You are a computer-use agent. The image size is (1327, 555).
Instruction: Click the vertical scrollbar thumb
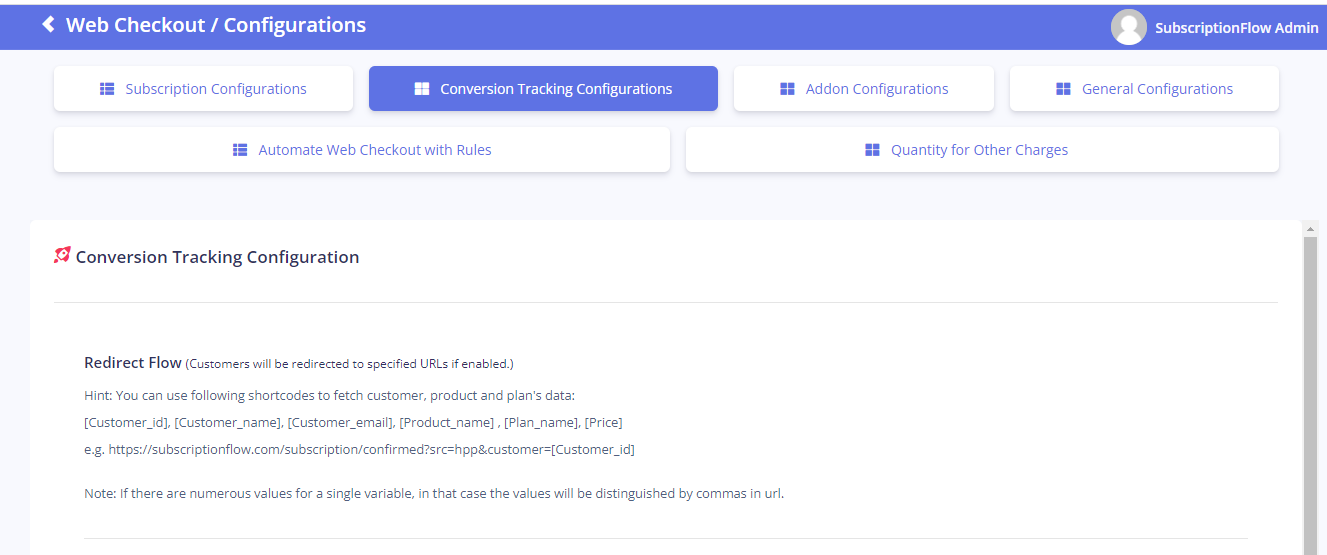click(1311, 396)
